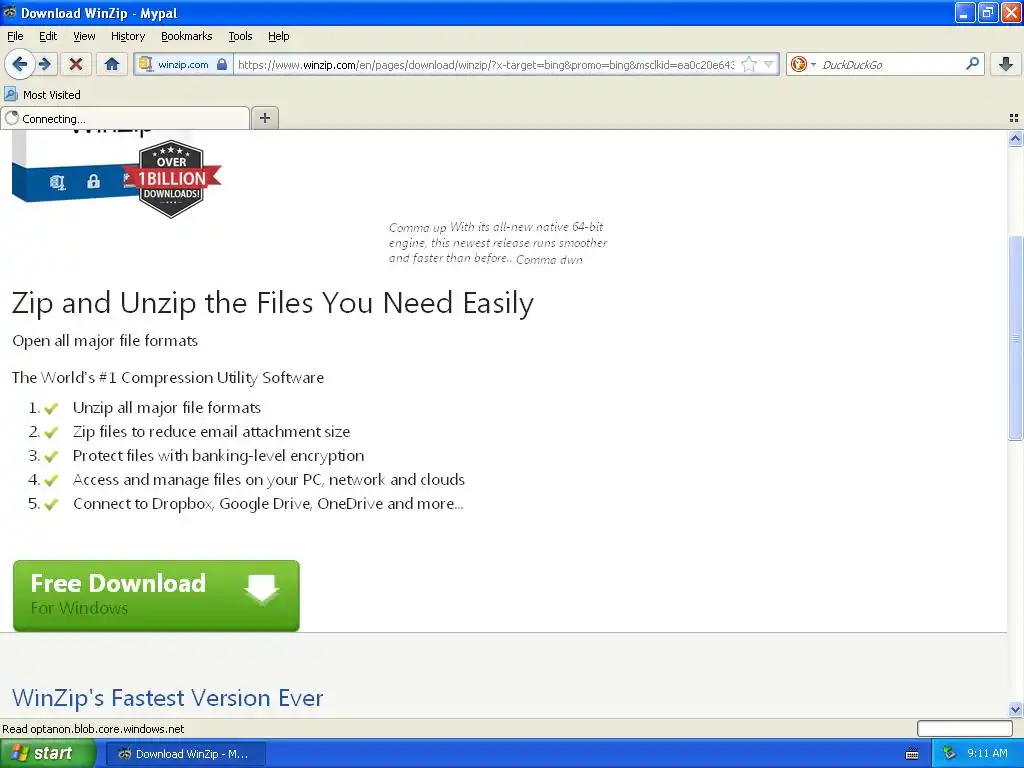Open the View menu
Screen dimensions: 1024x768
coord(84,36)
